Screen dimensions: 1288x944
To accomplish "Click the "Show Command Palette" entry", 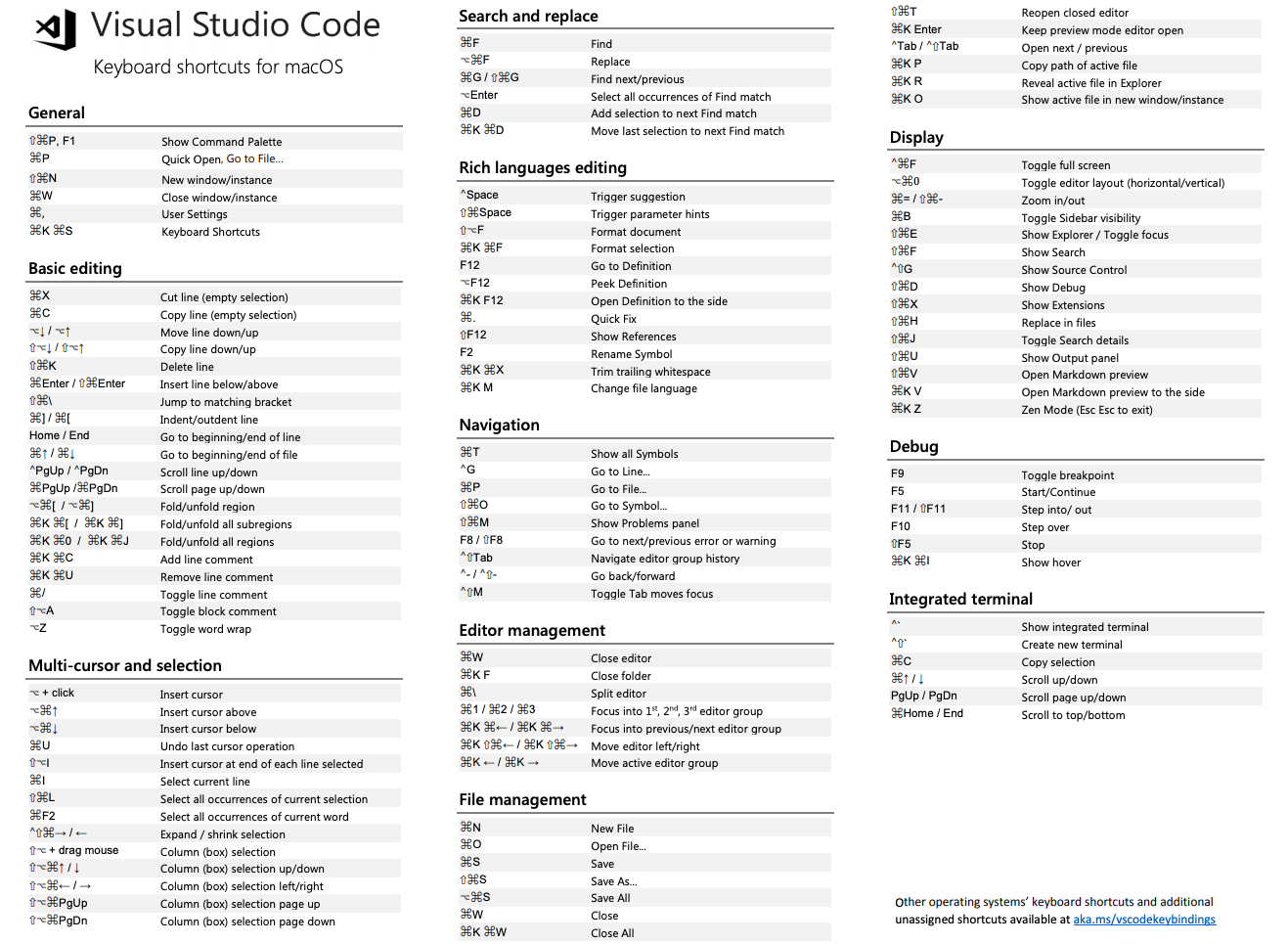I will click(221, 142).
